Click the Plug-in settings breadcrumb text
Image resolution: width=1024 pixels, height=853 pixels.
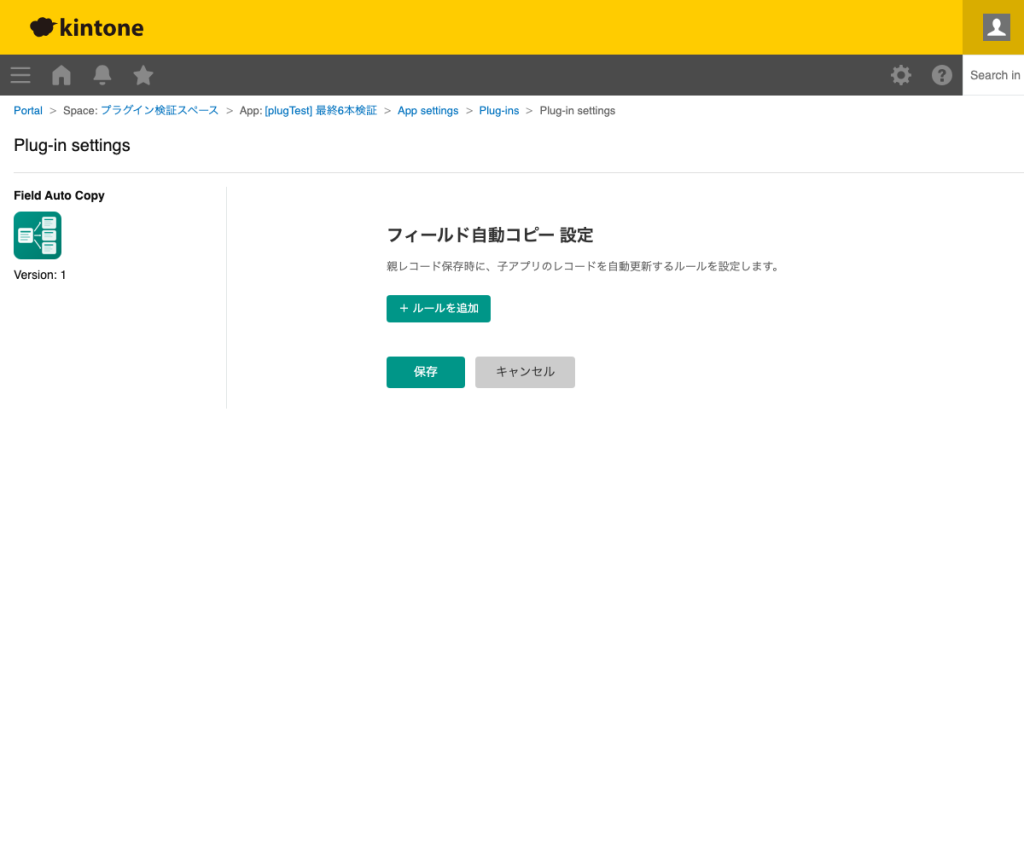(577, 110)
